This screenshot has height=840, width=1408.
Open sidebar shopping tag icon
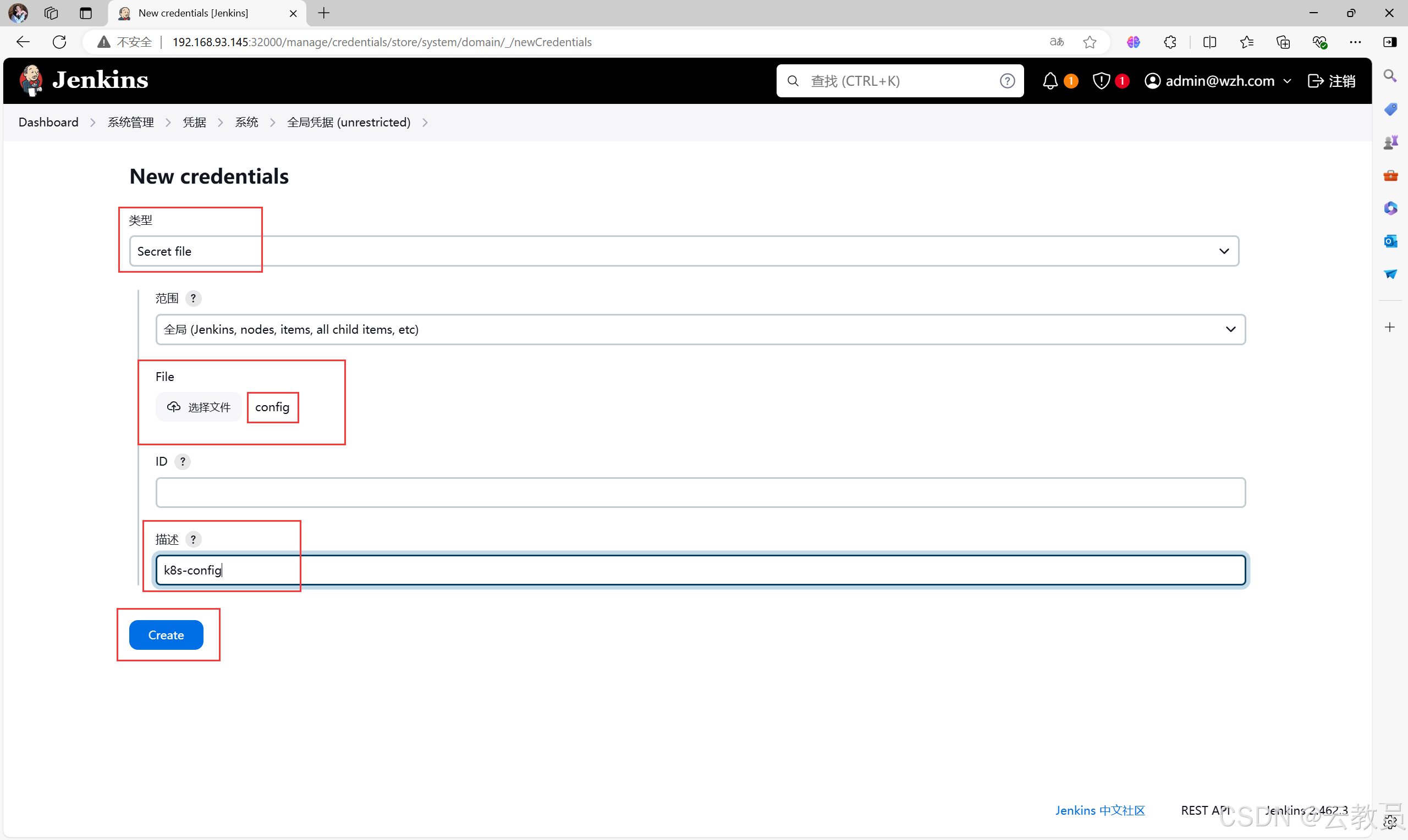pyautogui.click(x=1390, y=109)
